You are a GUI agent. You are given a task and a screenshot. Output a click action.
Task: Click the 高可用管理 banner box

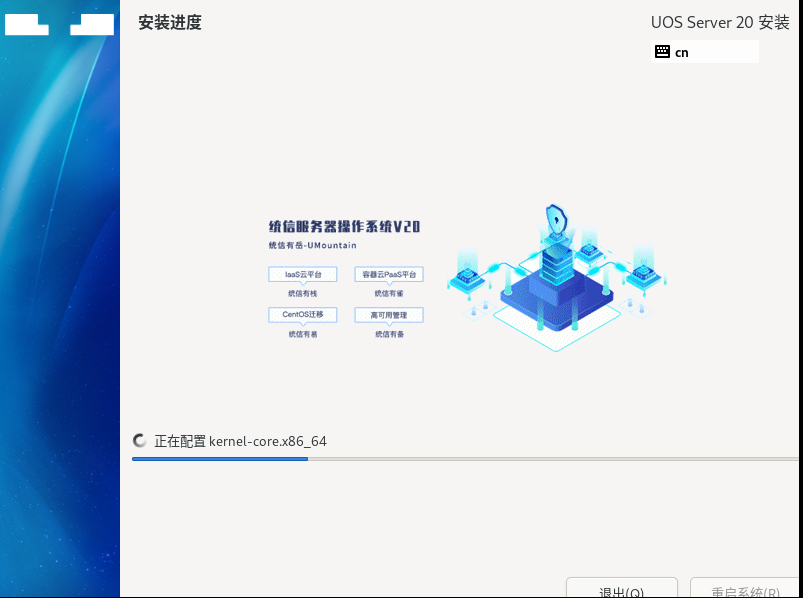(x=389, y=315)
